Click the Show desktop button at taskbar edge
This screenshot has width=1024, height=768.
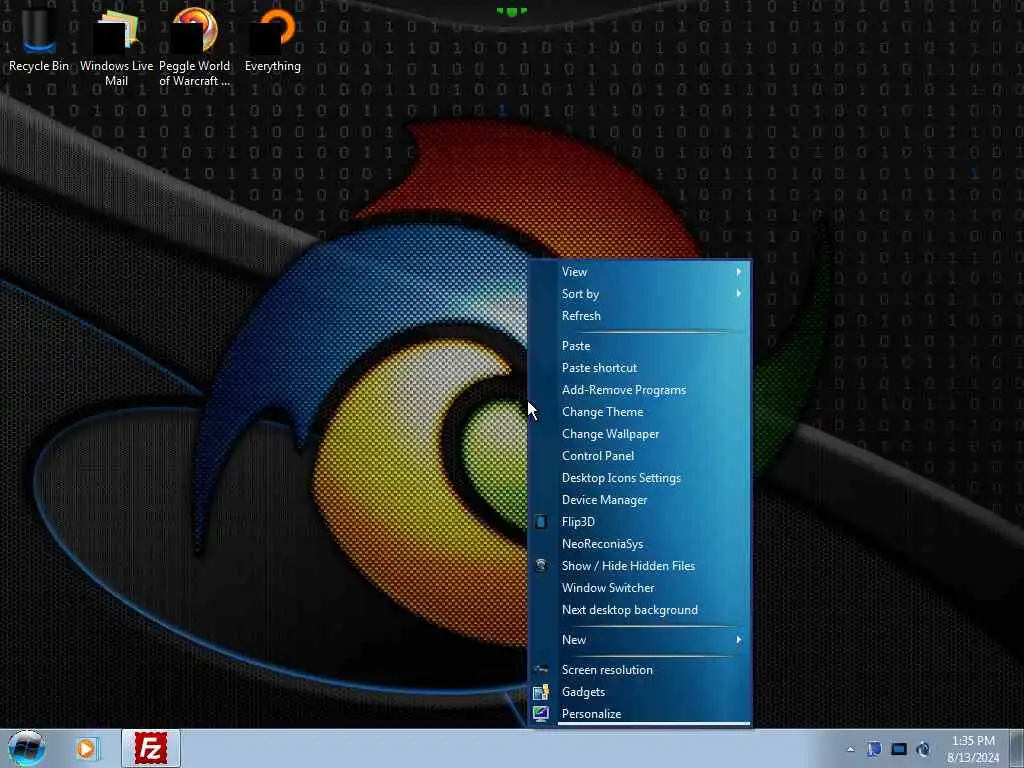[1018, 749]
